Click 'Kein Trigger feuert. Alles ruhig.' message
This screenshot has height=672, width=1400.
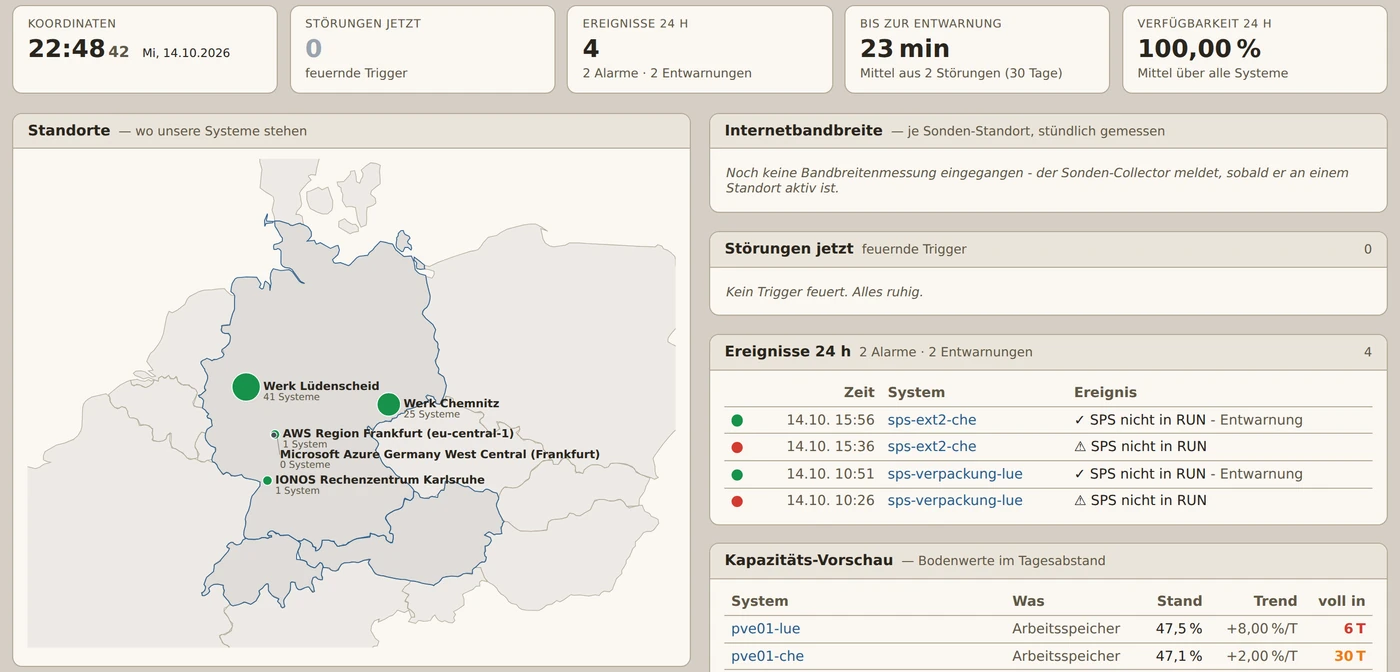click(824, 292)
